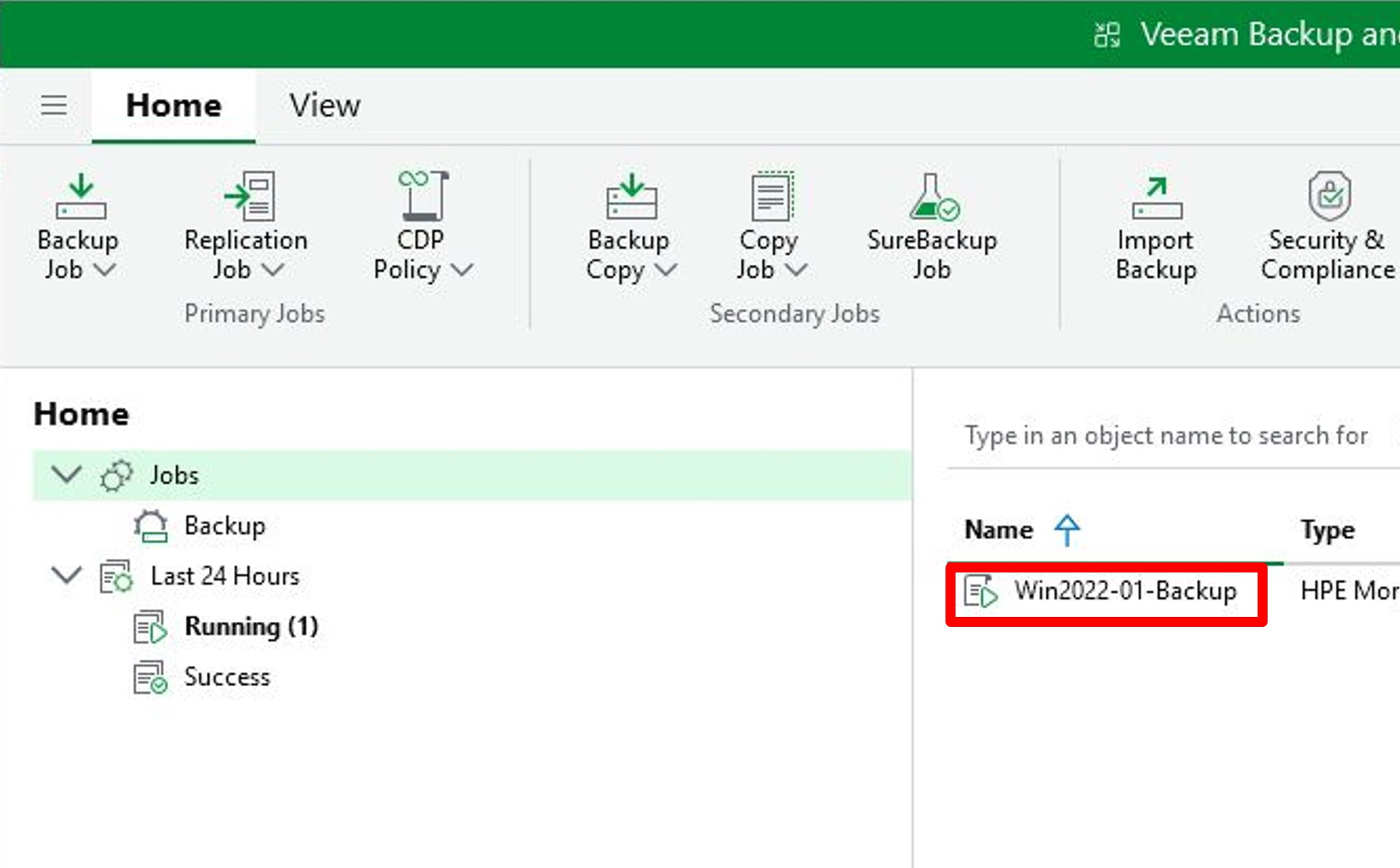Sort by the Type column header
Image resolution: width=1400 pixels, height=868 pixels.
(1328, 530)
